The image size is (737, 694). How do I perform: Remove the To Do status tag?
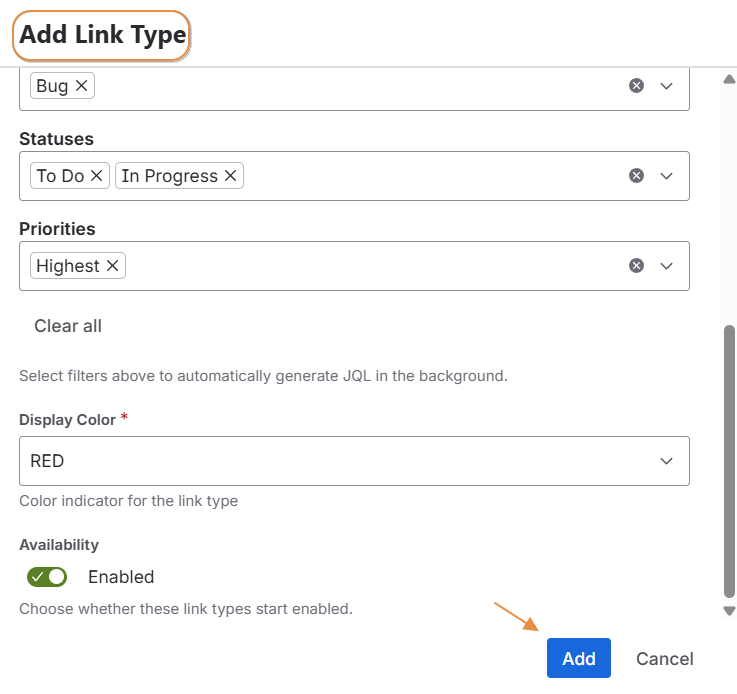[97, 176]
